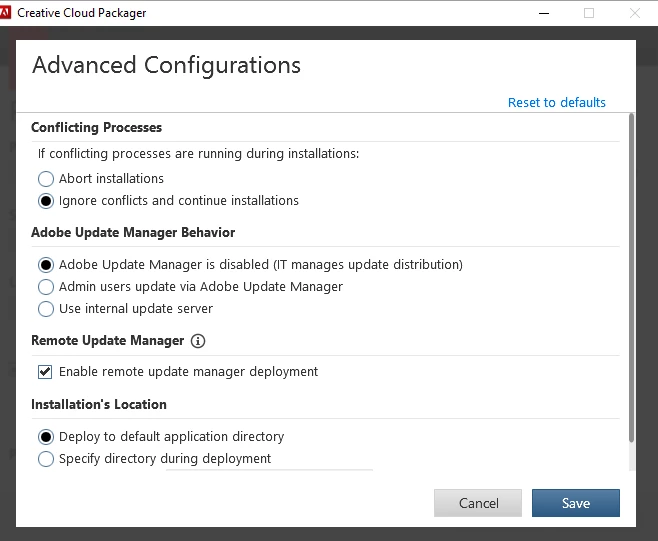Image resolution: width=658 pixels, height=541 pixels.
Task: Minimize the Creative Cloud Packager window
Action: (x=543, y=12)
